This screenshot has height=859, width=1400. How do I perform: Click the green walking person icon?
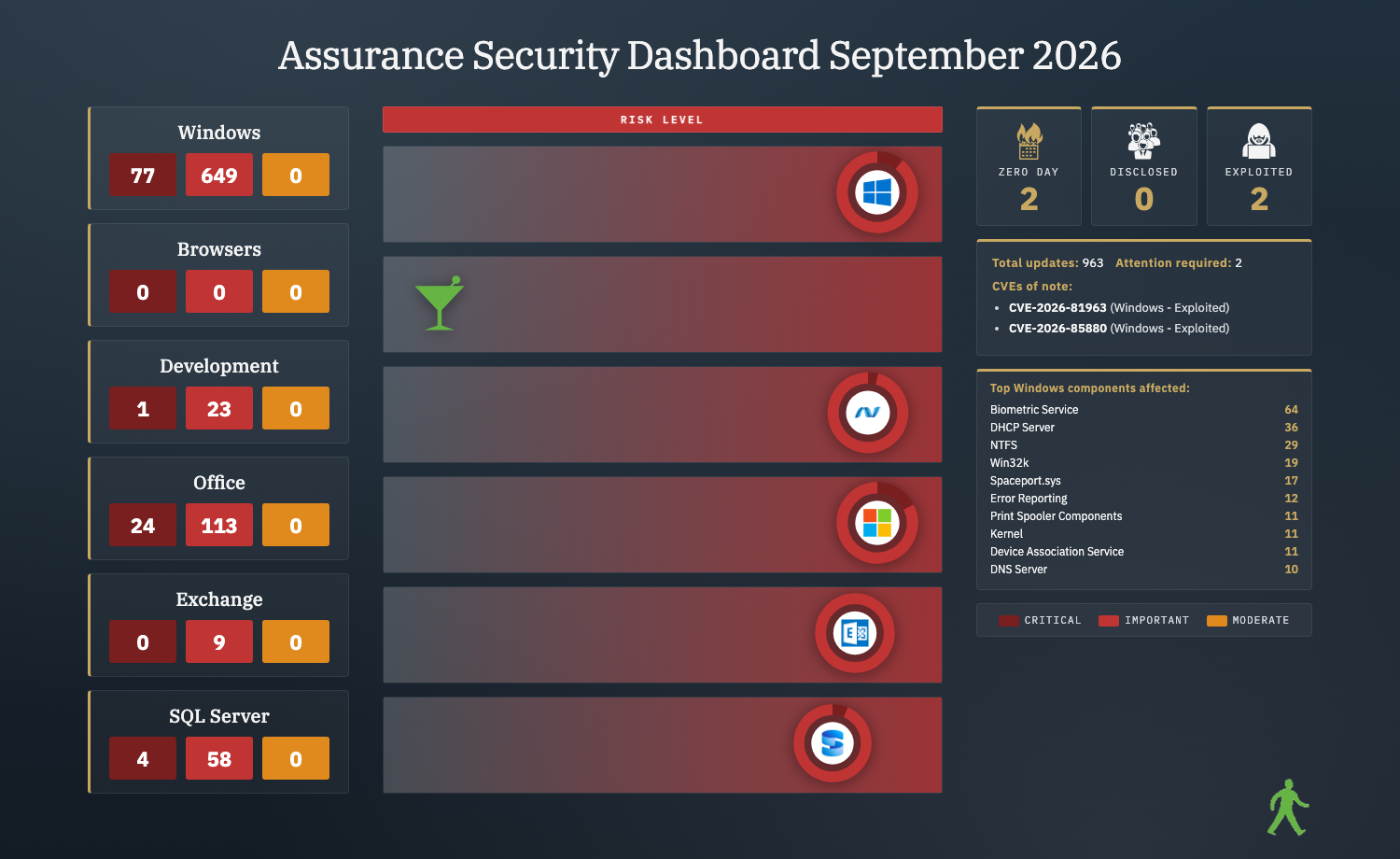point(1288,807)
